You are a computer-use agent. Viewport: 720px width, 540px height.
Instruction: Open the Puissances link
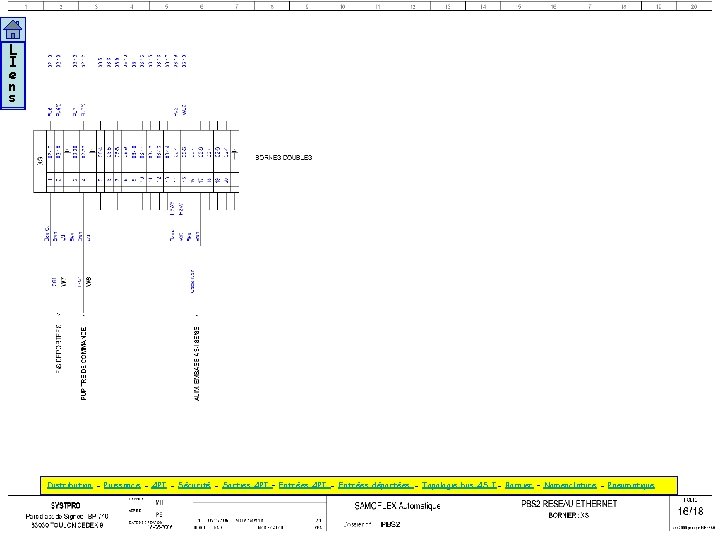point(122,485)
